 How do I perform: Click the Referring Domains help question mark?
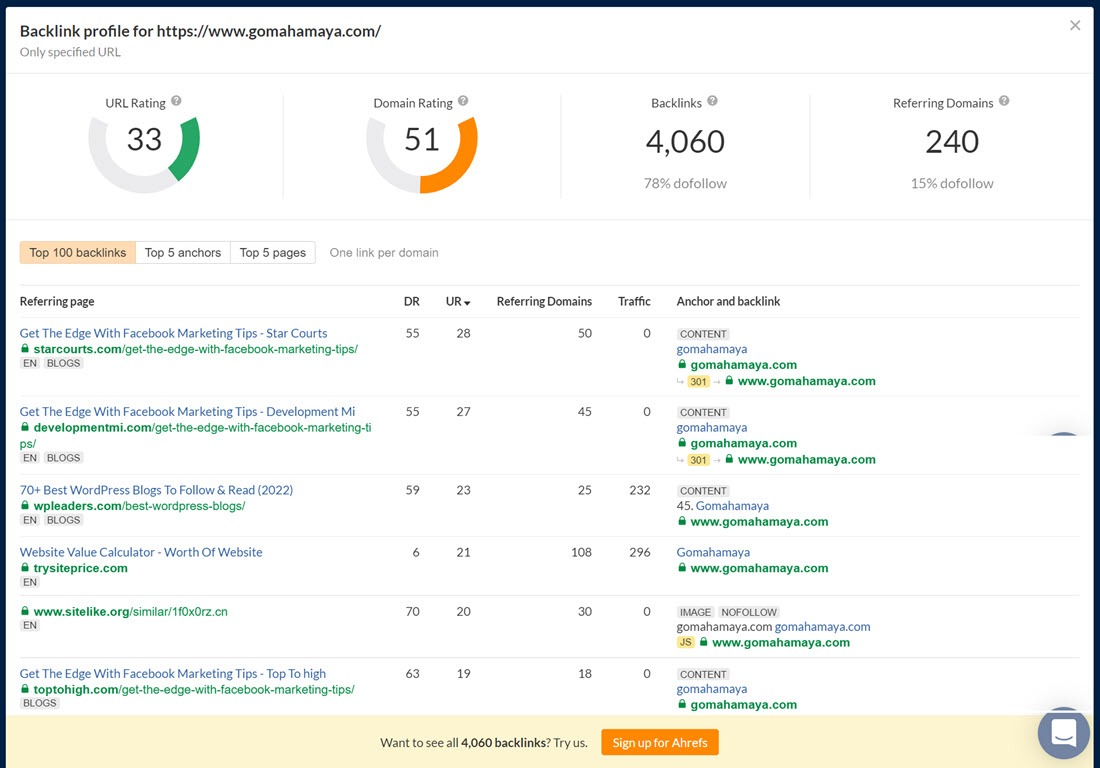pyautogui.click(x=1004, y=101)
